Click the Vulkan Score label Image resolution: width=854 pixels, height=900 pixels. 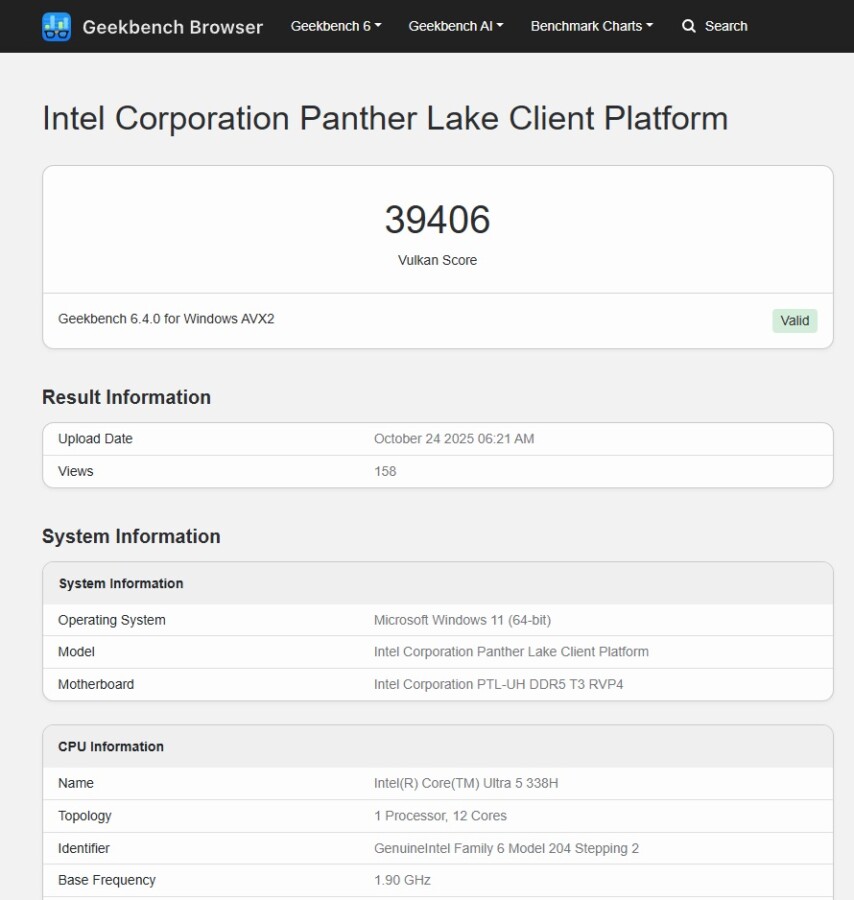click(437, 260)
